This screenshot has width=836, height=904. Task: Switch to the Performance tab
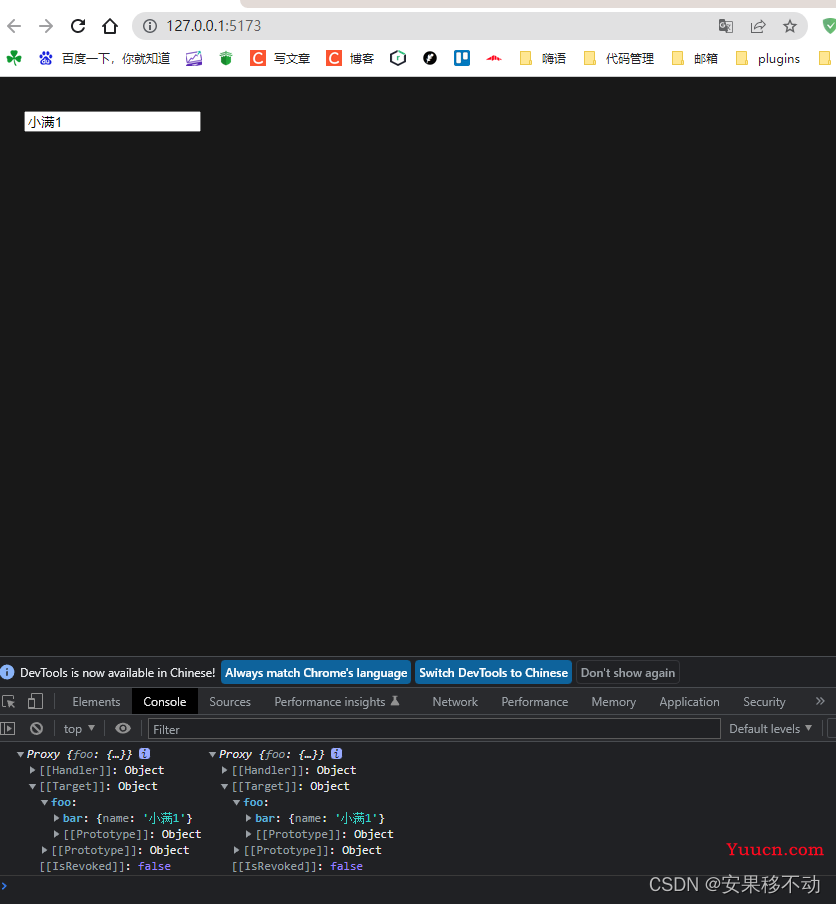[x=534, y=702]
